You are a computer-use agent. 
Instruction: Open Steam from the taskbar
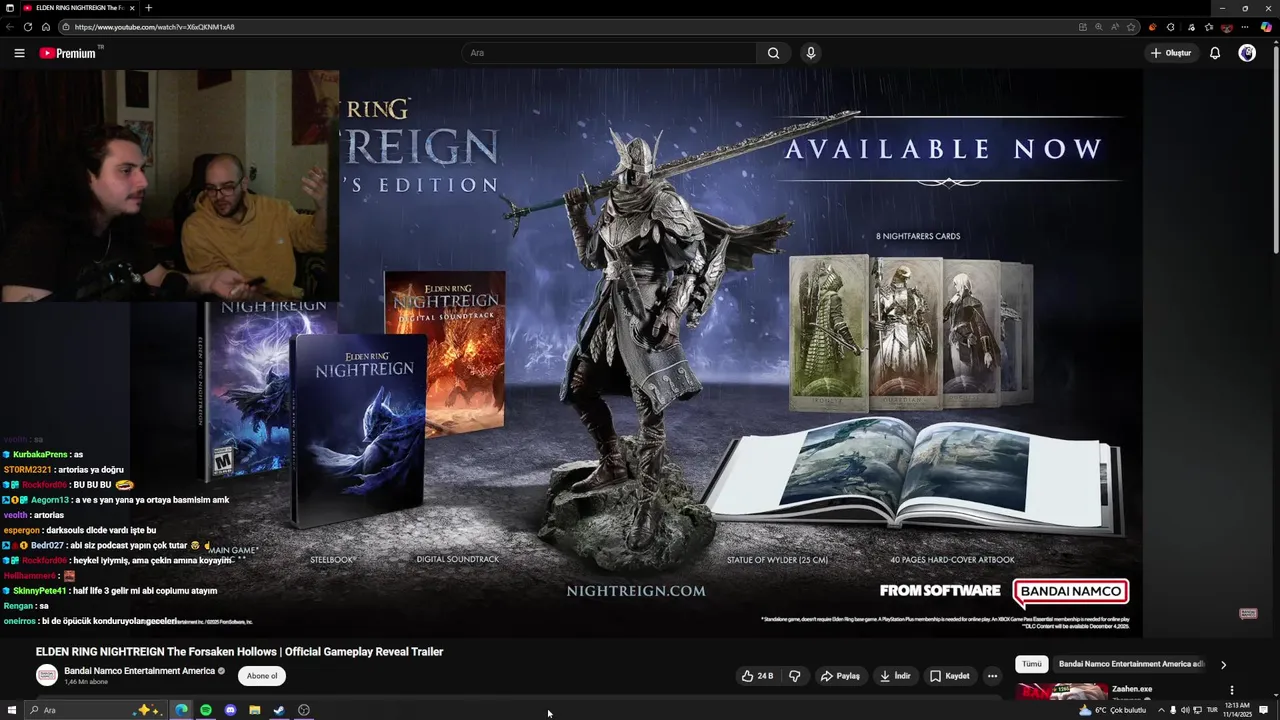279,710
